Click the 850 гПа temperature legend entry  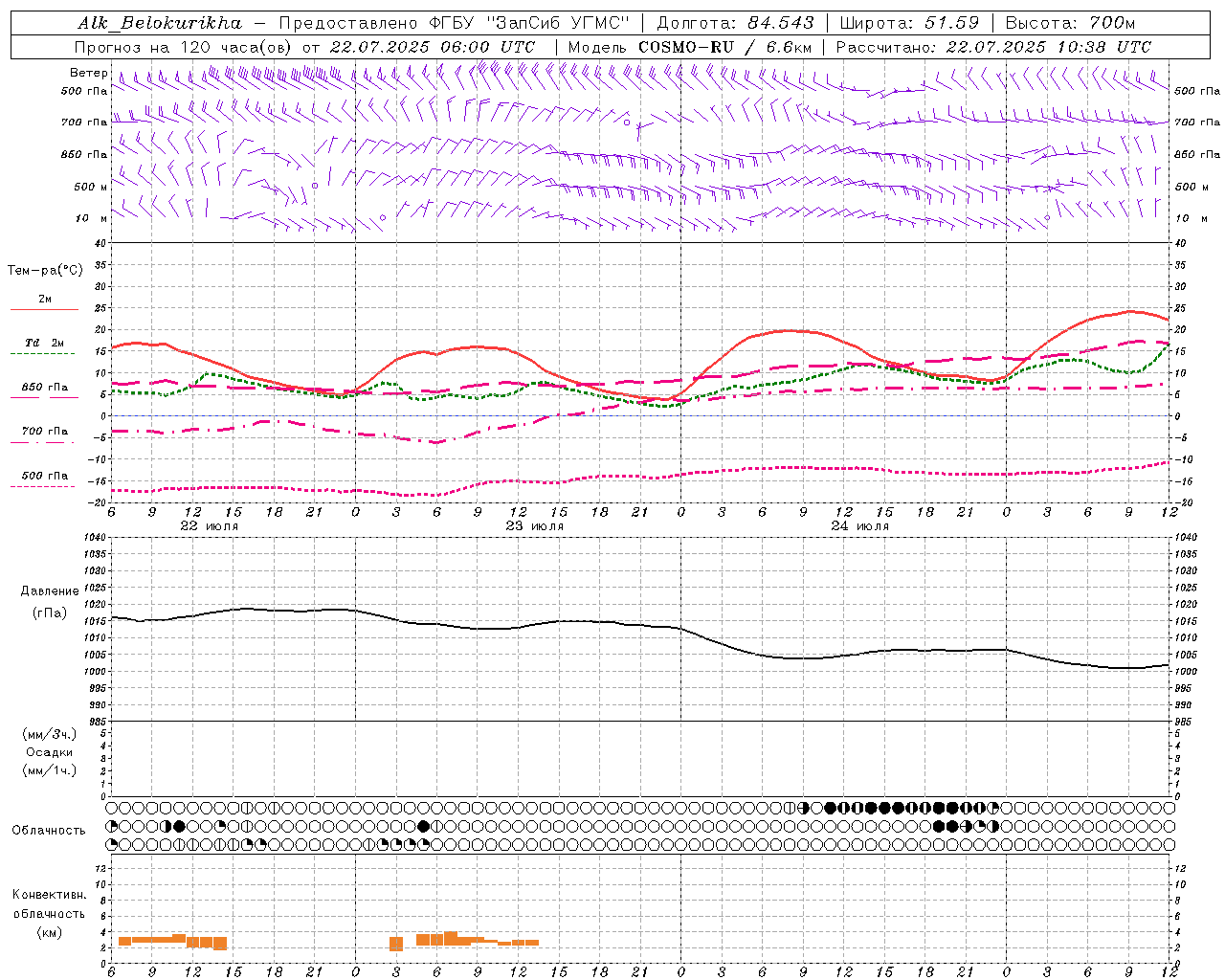(x=45, y=388)
